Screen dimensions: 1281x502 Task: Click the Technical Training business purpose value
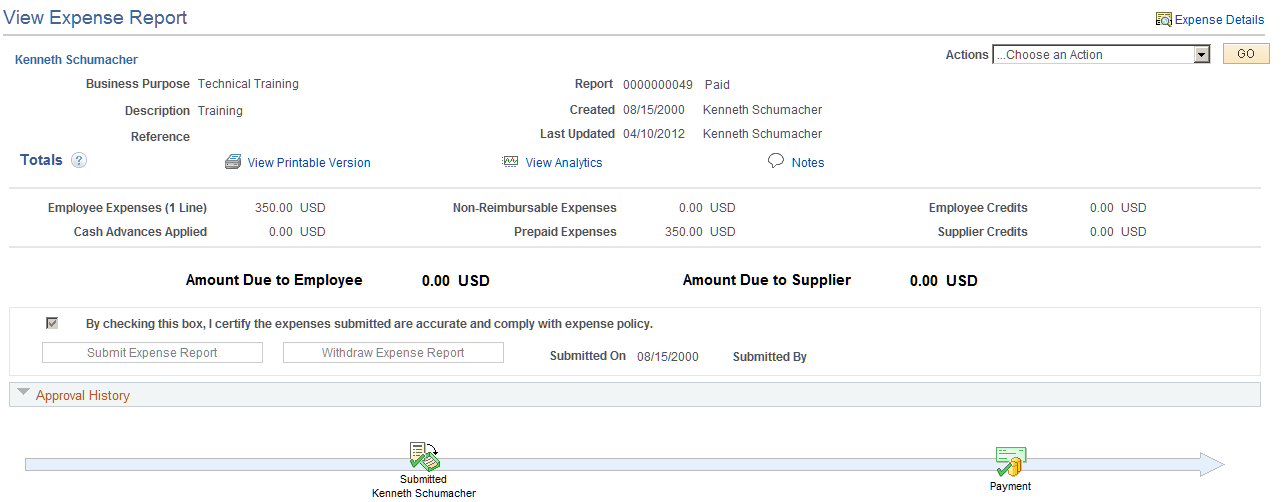[248, 84]
